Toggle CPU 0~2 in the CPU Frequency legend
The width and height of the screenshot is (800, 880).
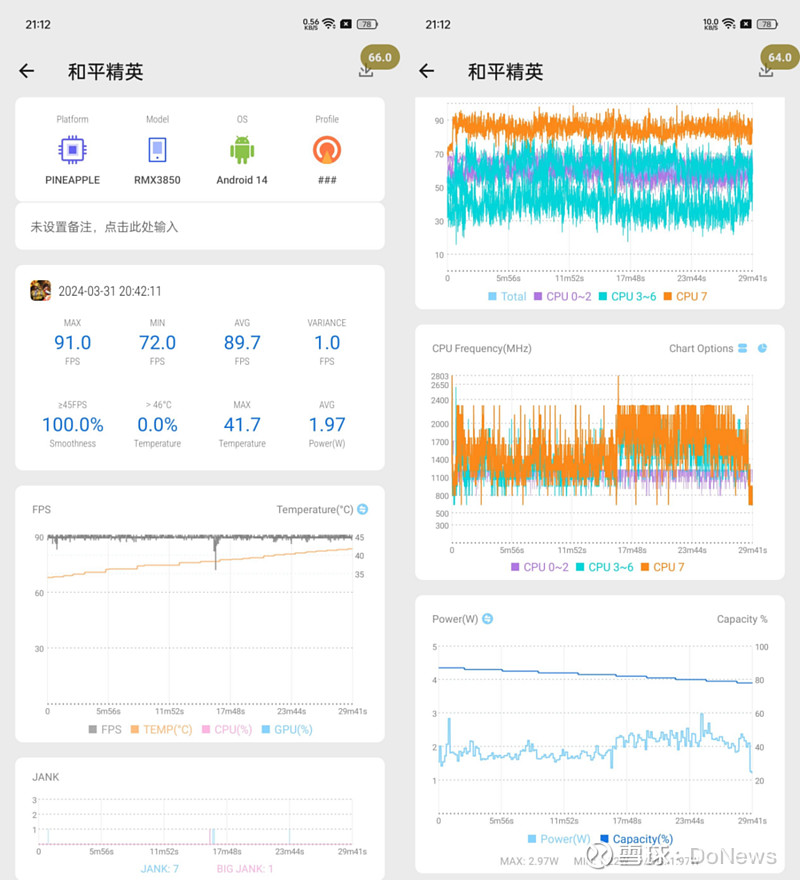540,567
